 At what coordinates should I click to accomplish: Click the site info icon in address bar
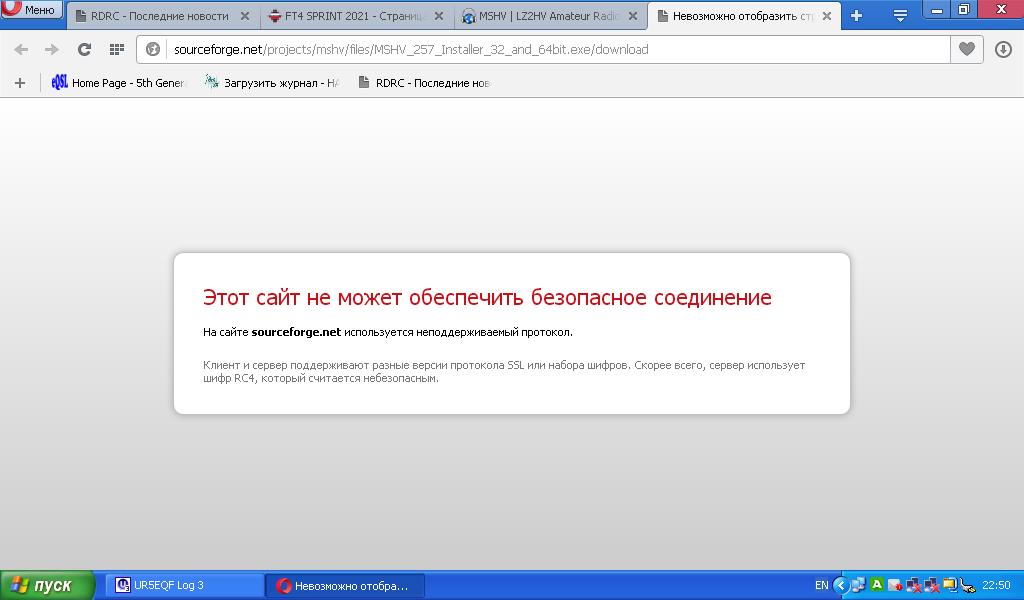154,49
